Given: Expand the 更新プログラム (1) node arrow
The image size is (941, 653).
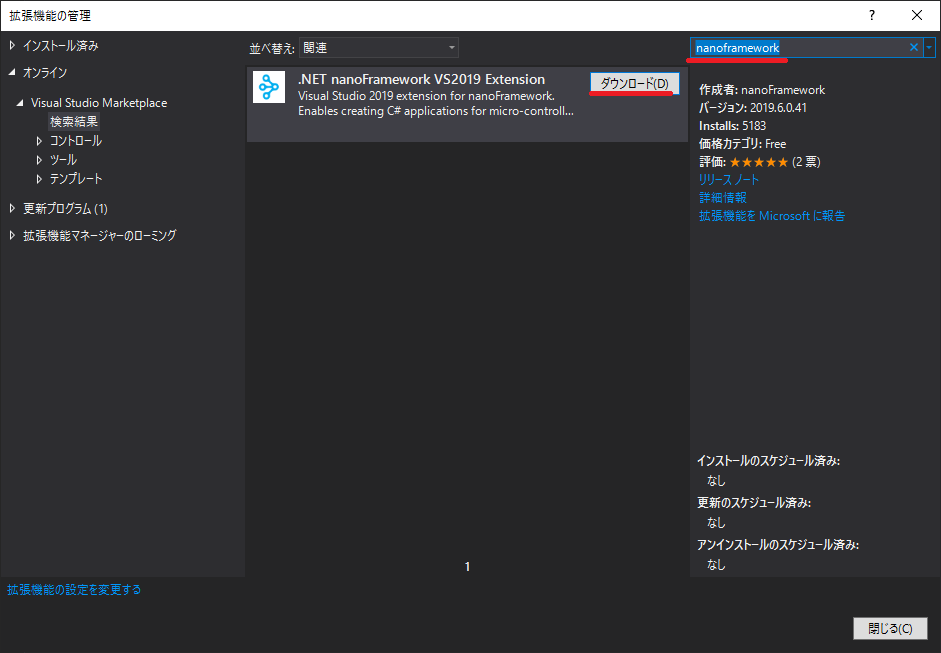Looking at the screenshot, I should pyautogui.click(x=12, y=208).
